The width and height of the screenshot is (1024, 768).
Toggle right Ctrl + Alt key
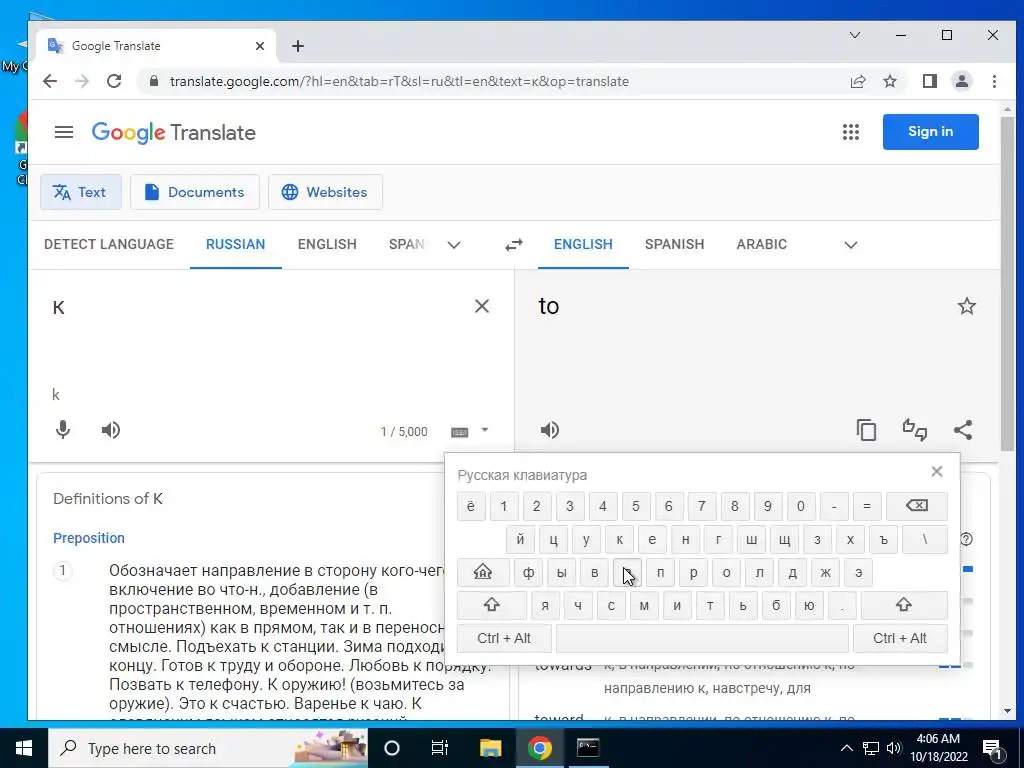pyautogui.click(x=900, y=639)
